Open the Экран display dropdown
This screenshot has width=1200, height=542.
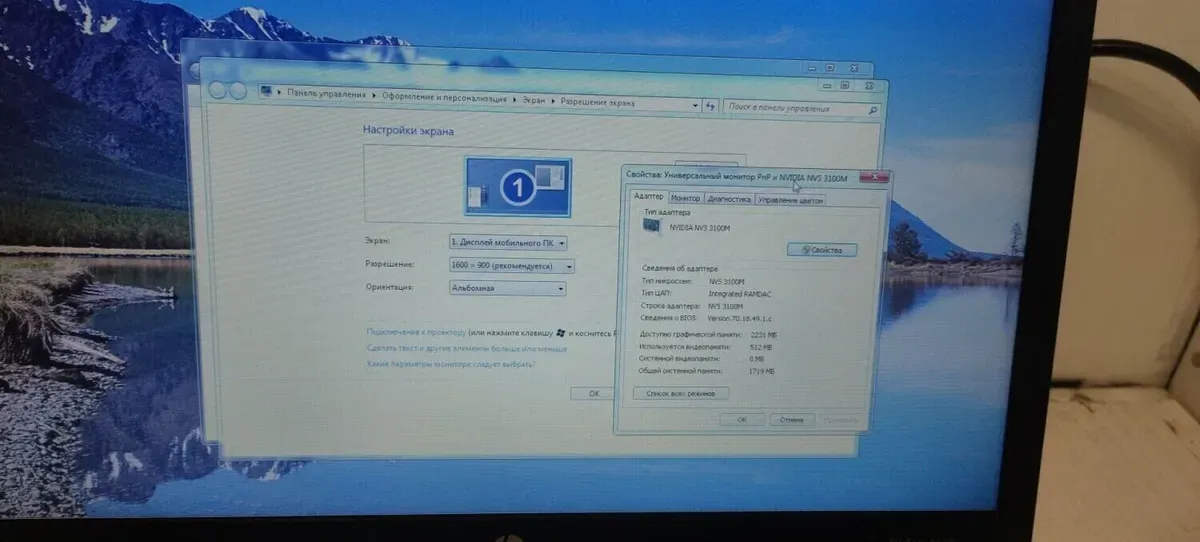508,243
